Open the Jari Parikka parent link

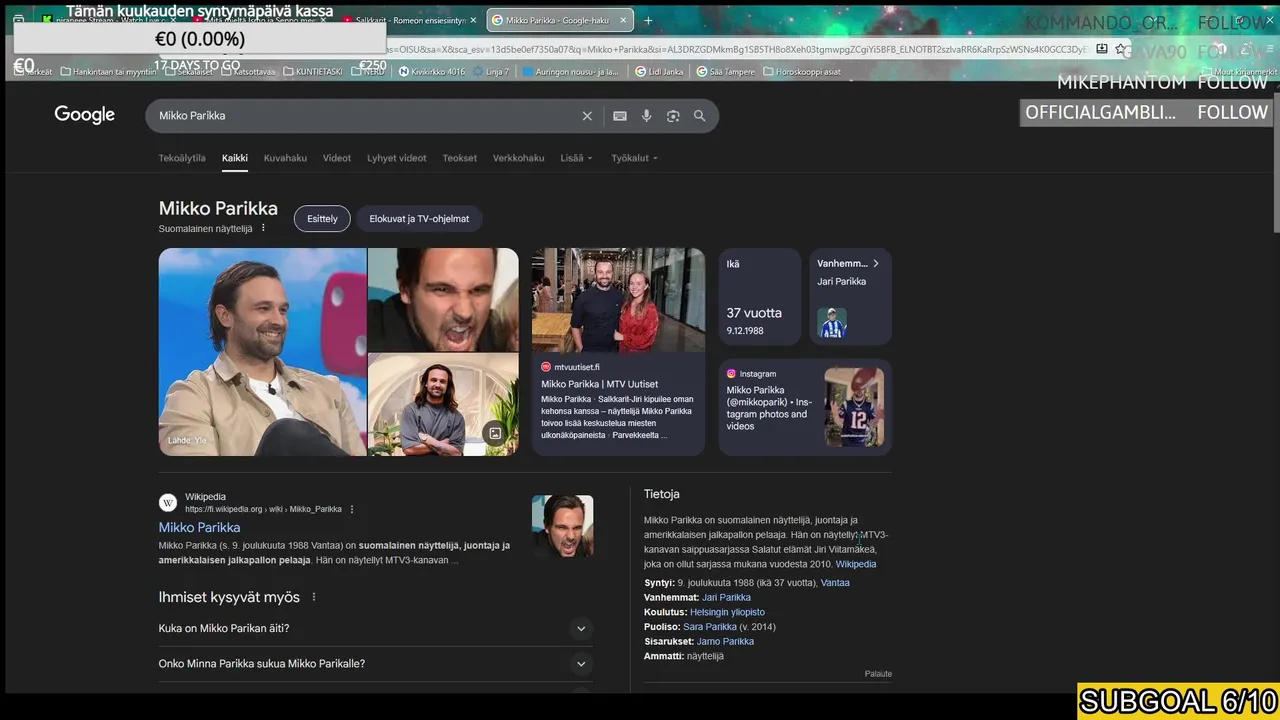(726, 598)
